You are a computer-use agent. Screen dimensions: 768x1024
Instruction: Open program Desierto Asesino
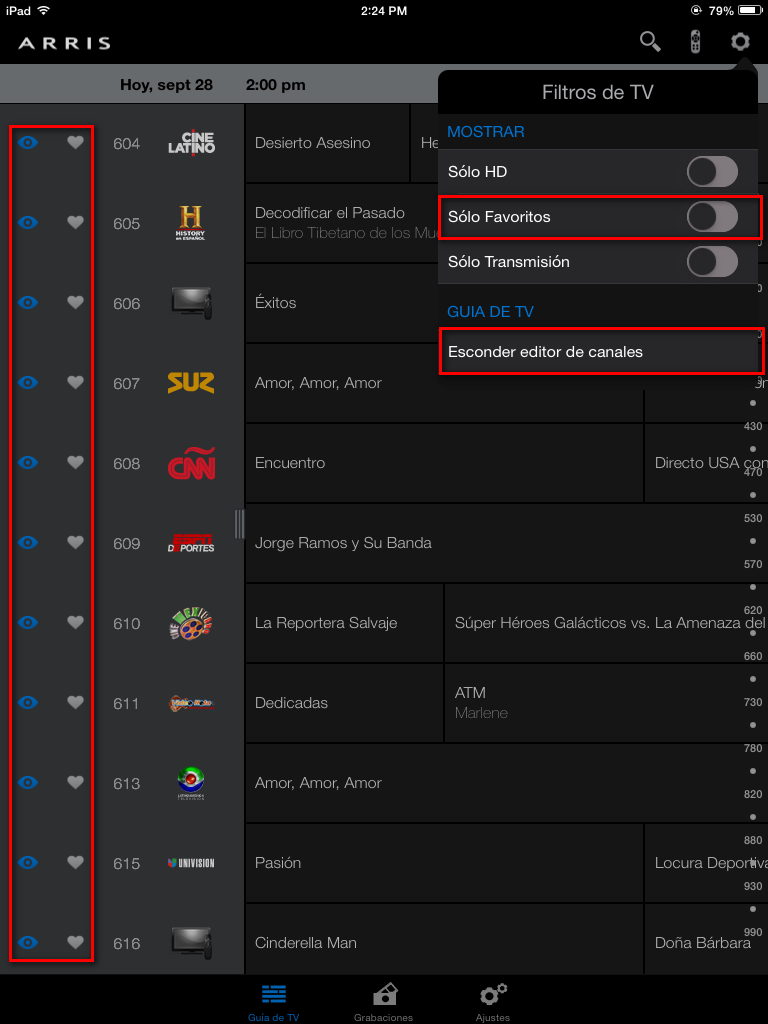pyautogui.click(x=327, y=143)
